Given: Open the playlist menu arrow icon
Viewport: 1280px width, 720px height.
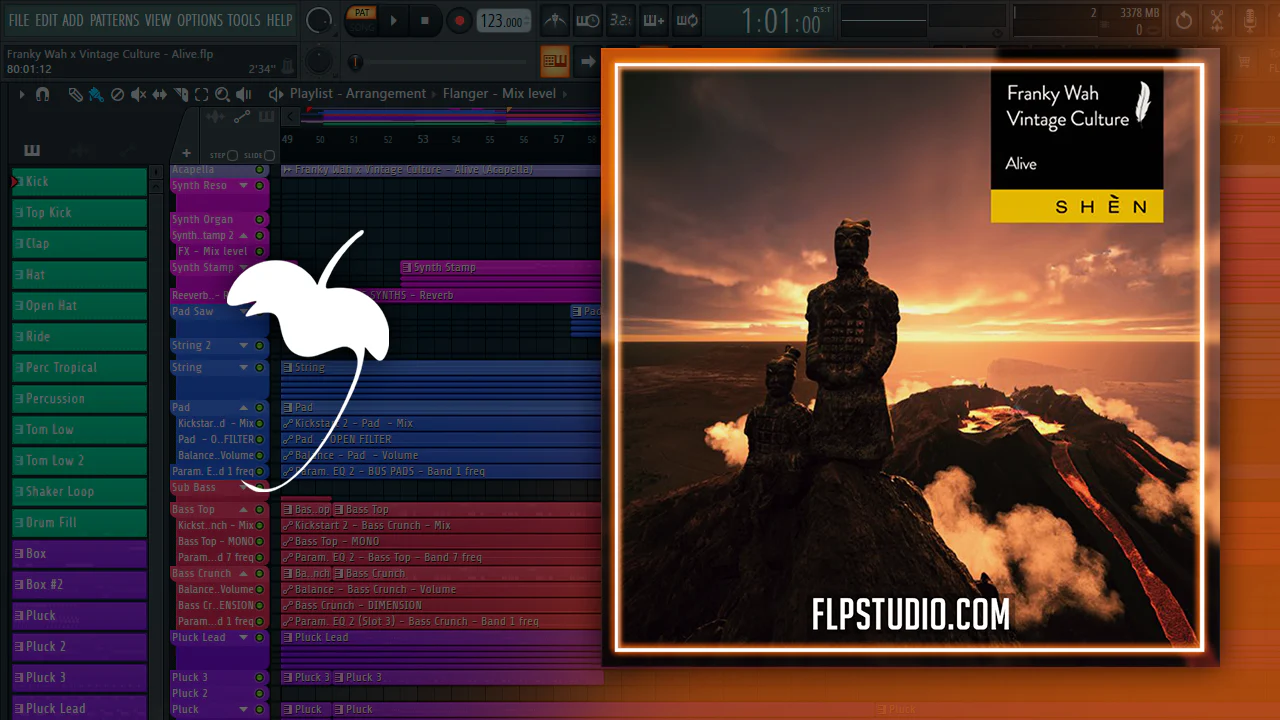Looking at the screenshot, I should point(21,94).
